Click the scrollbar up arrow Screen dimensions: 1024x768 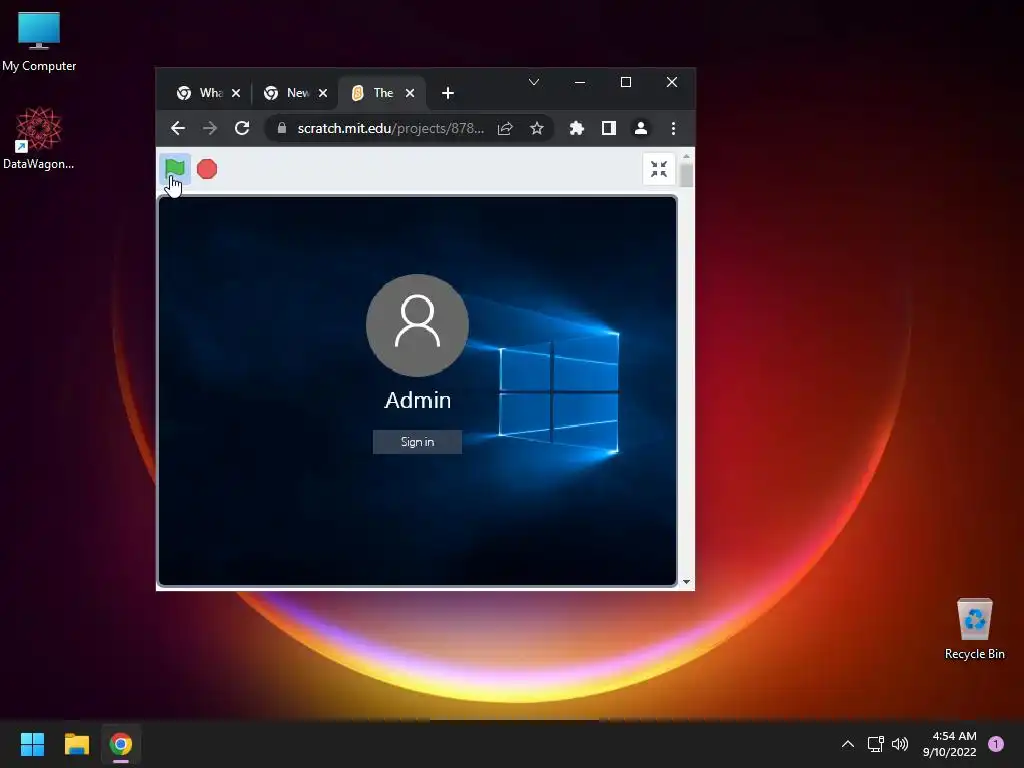click(x=686, y=156)
